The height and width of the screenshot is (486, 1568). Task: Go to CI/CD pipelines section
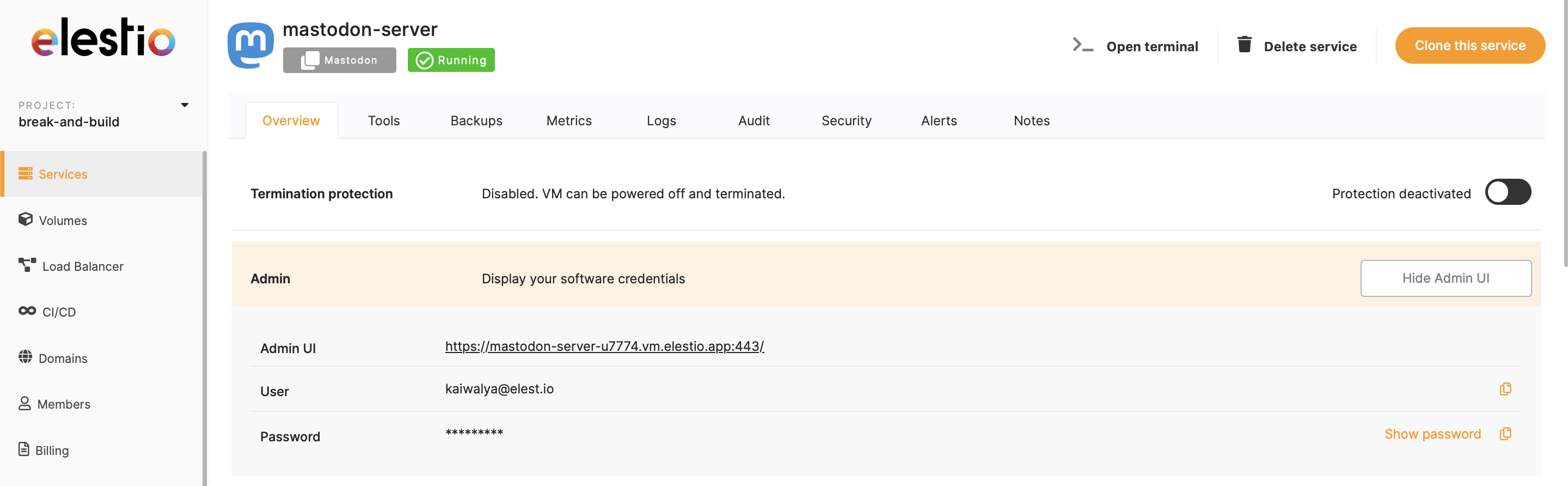(58, 312)
